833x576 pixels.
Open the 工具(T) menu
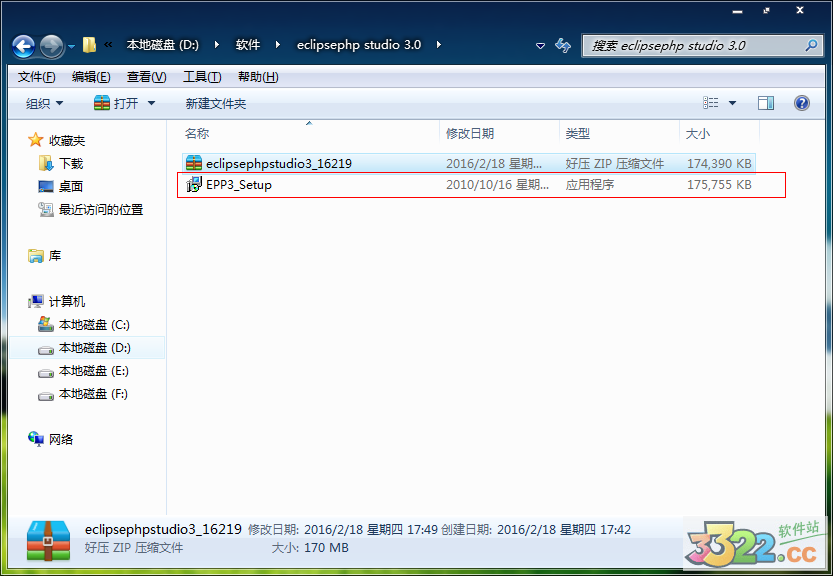coord(202,77)
